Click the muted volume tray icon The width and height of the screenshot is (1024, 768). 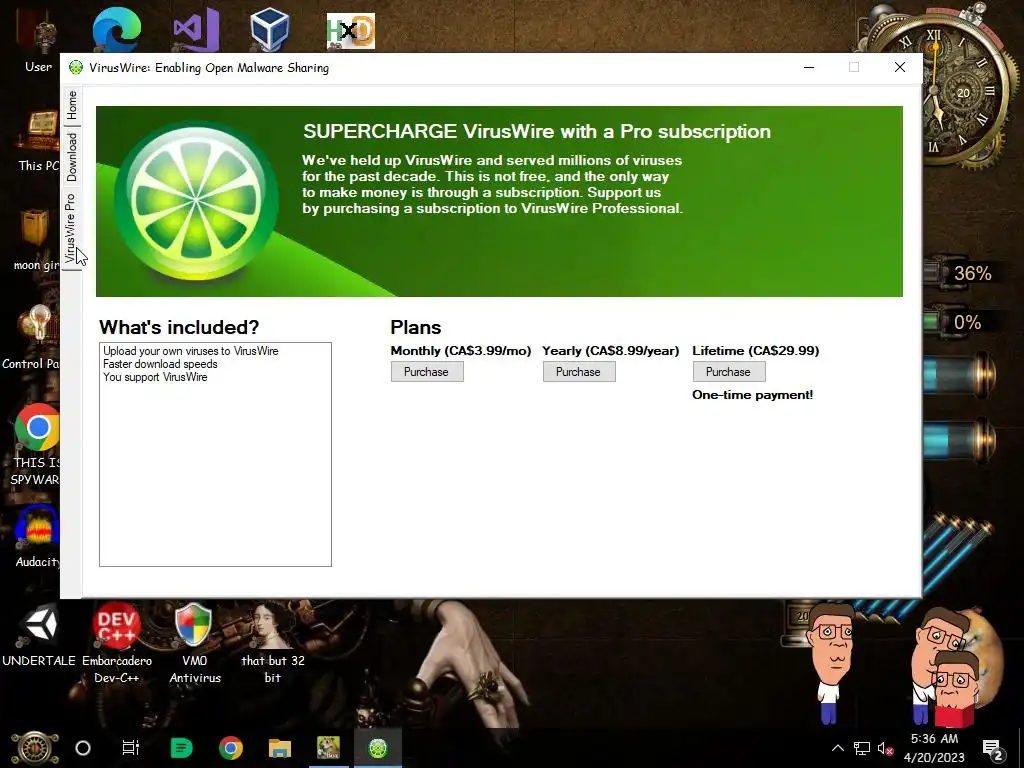pos(886,748)
